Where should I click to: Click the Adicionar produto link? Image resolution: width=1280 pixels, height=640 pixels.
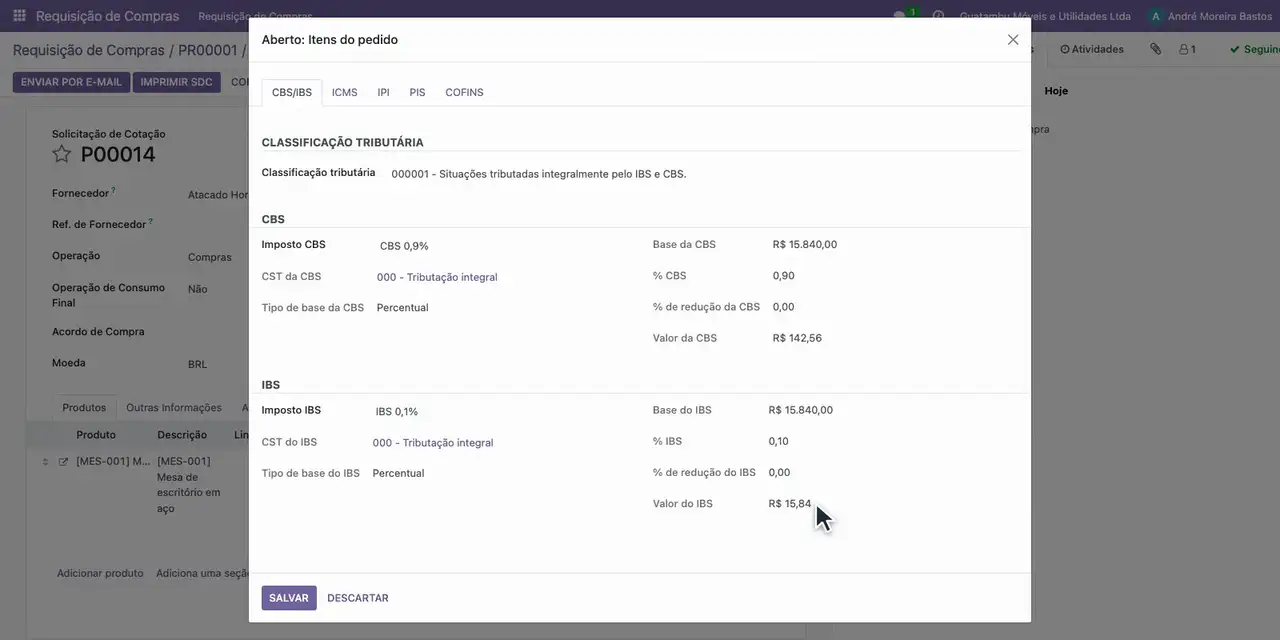(x=100, y=573)
